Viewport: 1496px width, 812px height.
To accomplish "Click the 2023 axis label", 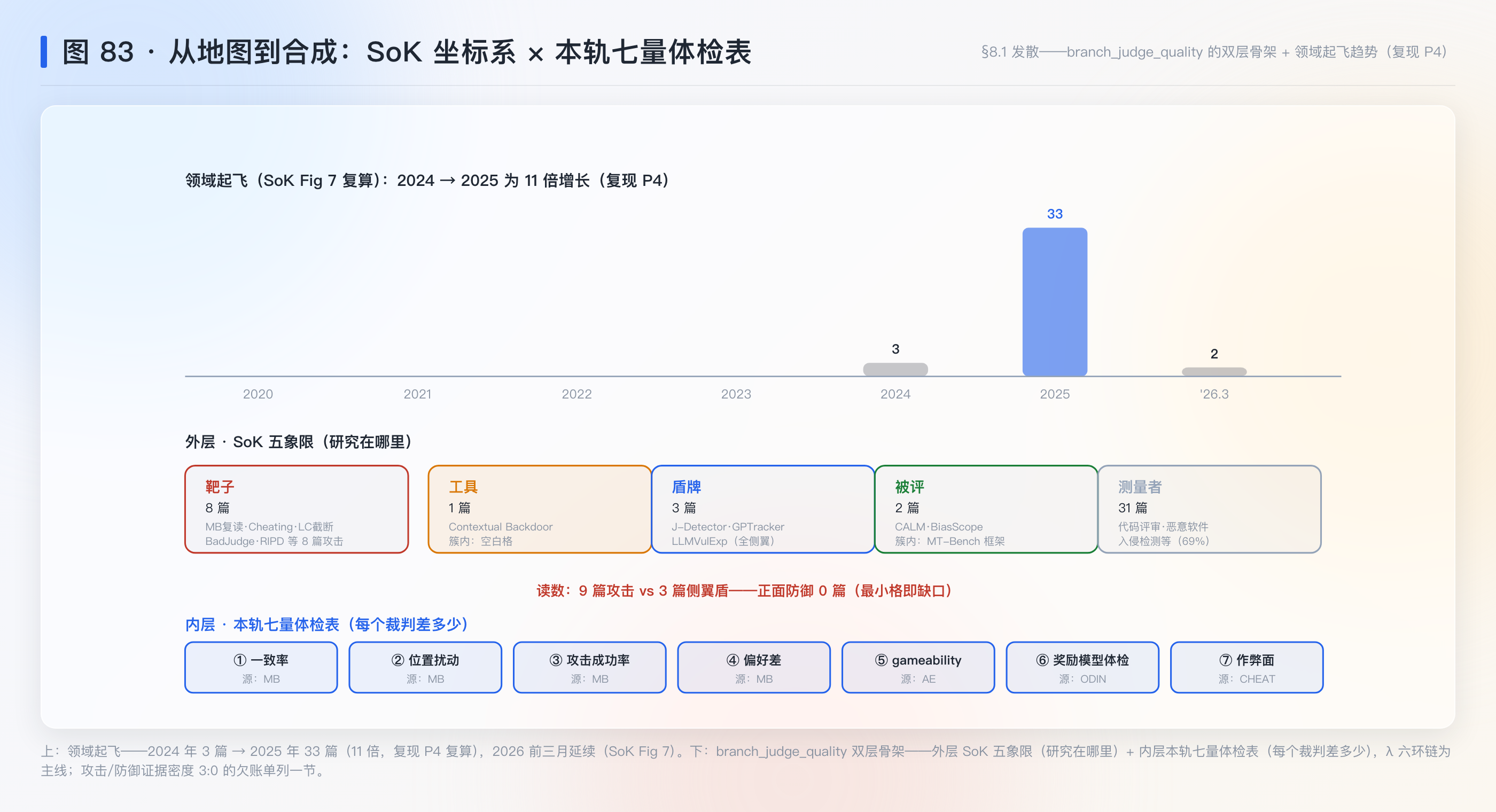I will [736, 394].
